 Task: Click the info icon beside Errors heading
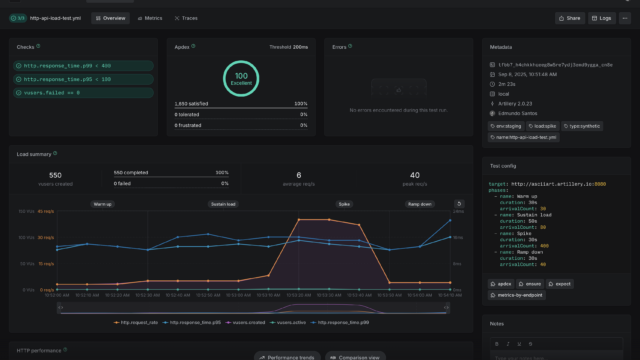[350, 46]
